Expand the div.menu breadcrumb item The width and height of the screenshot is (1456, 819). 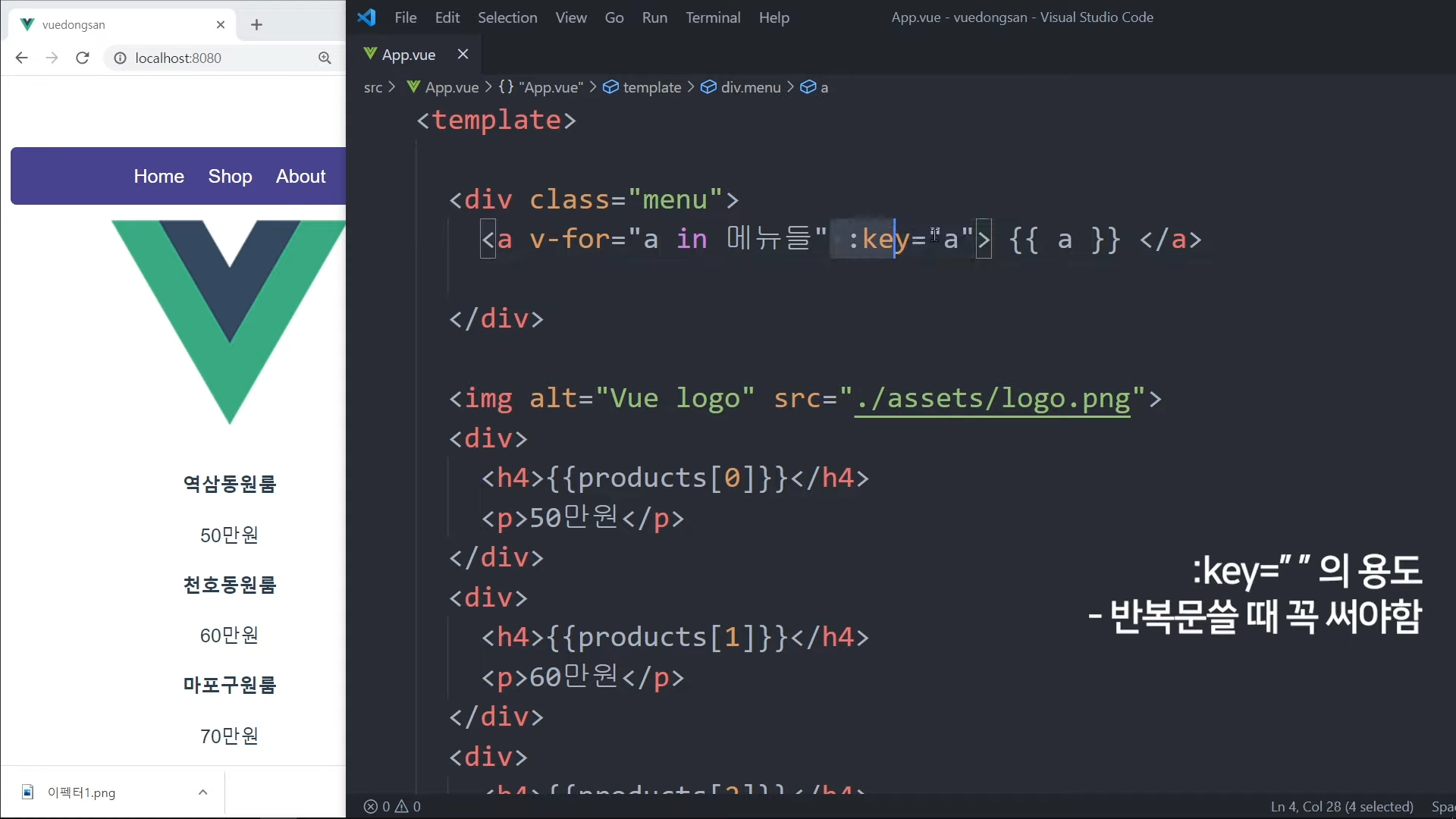click(749, 87)
